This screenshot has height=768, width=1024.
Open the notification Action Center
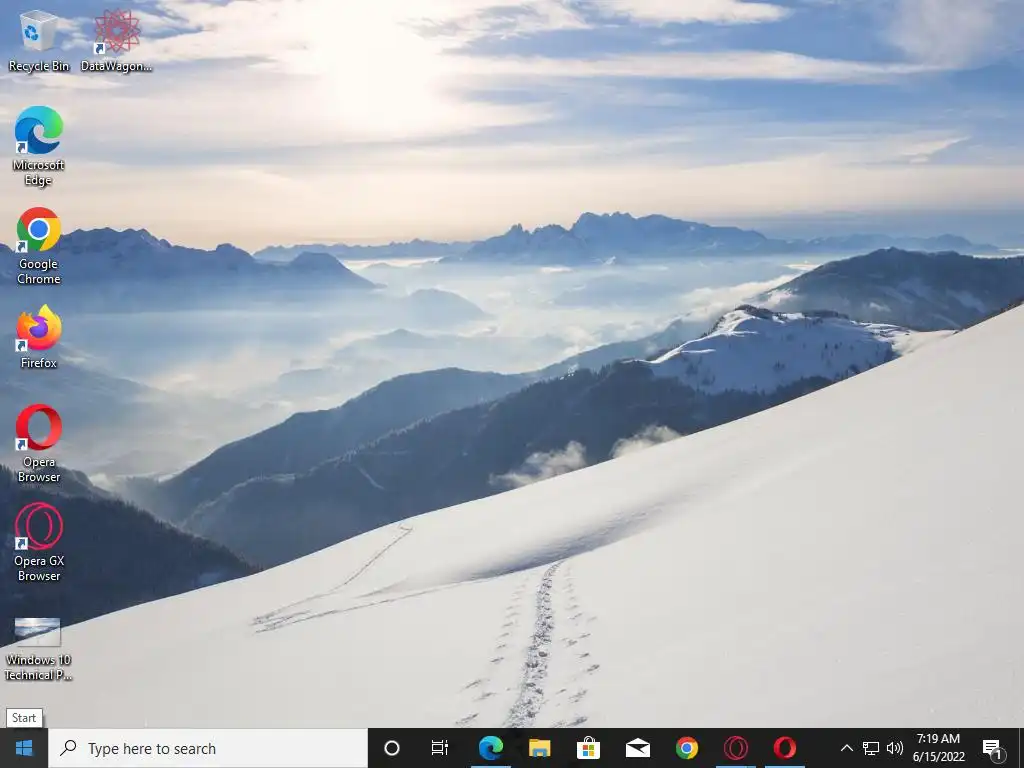click(x=993, y=748)
